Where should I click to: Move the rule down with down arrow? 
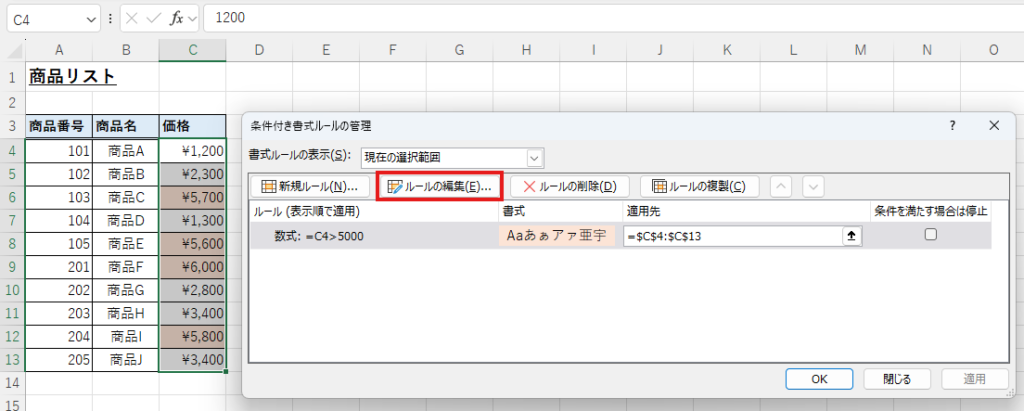click(x=813, y=186)
